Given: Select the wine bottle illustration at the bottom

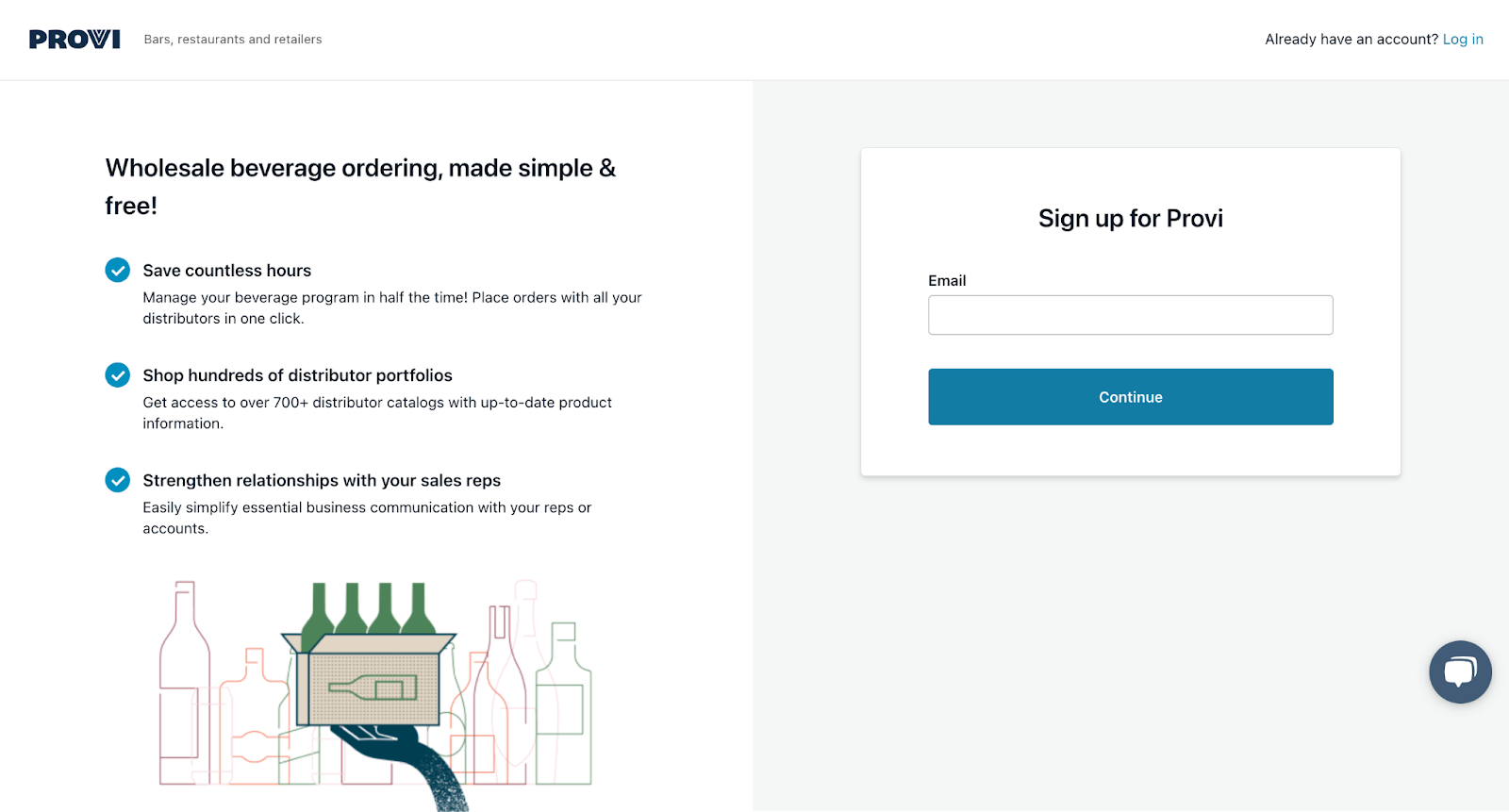Looking at the screenshot, I should pos(185,679).
